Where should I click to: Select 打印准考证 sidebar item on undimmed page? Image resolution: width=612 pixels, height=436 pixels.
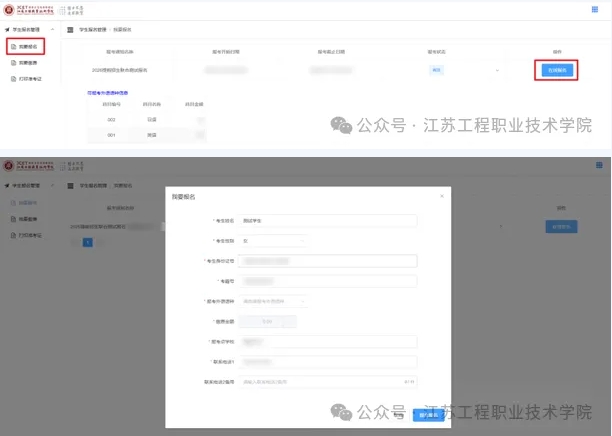[26, 79]
